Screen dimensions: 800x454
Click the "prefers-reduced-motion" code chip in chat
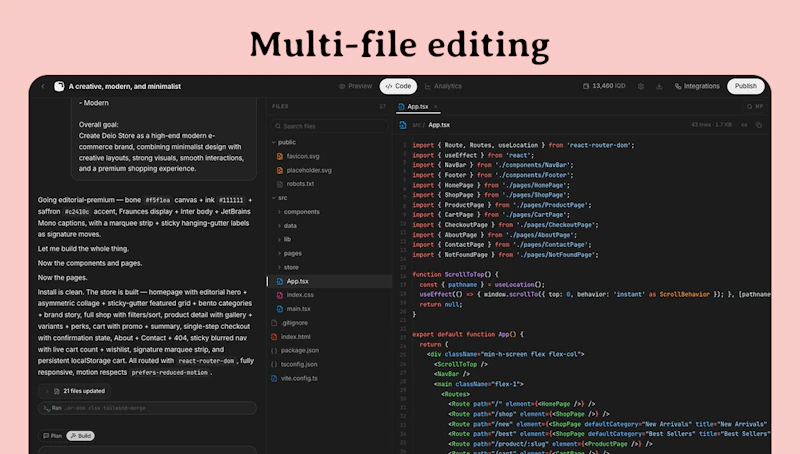pyautogui.click(x=169, y=373)
